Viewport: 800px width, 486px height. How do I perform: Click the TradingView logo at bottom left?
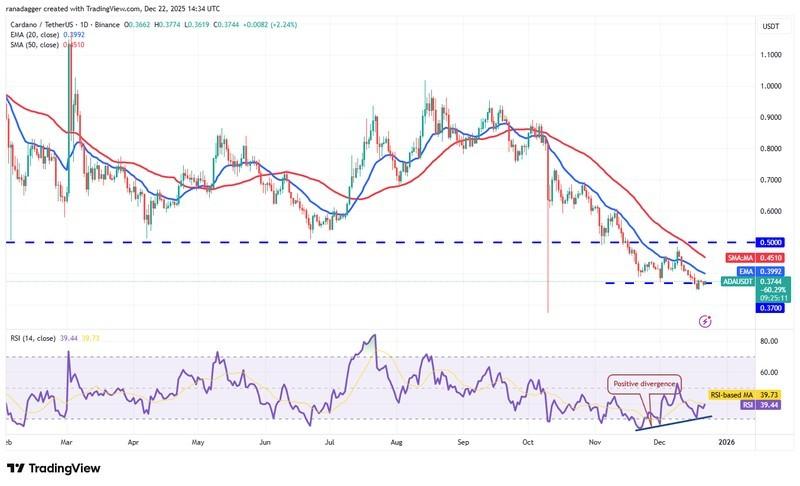click(18, 468)
